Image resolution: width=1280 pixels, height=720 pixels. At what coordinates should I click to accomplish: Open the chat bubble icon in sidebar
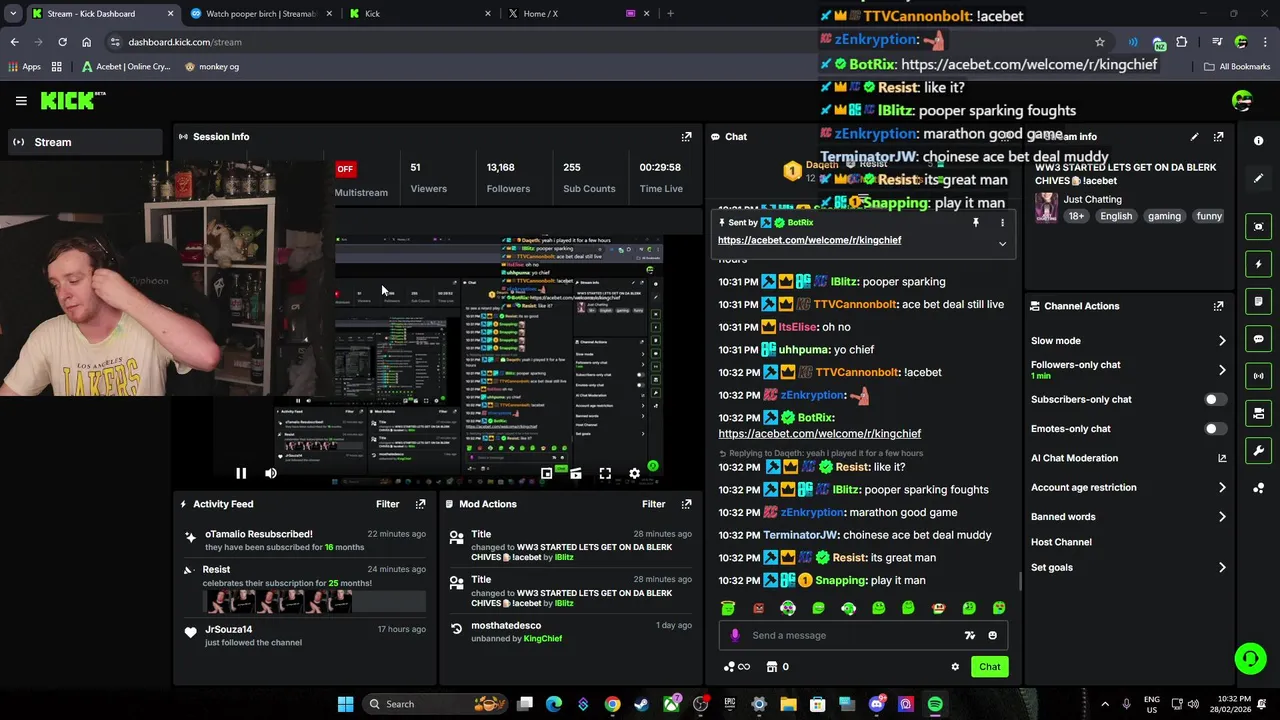[x=1259, y=339]
